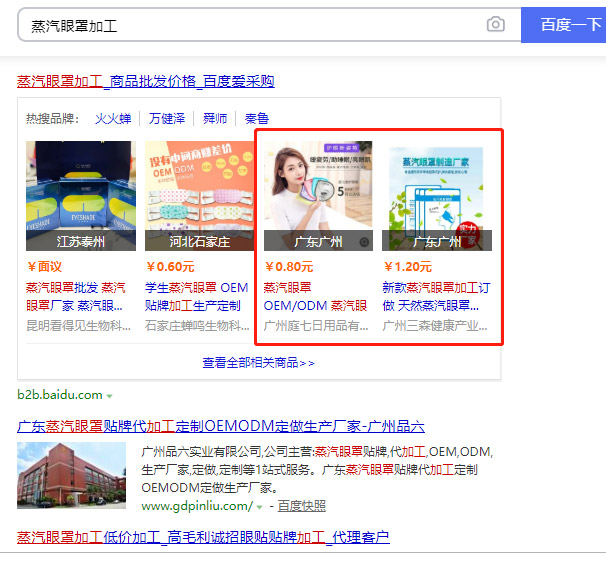Expand dropdown arrow next to www.gdpinliu.com
606x581 pixels.
259,507
